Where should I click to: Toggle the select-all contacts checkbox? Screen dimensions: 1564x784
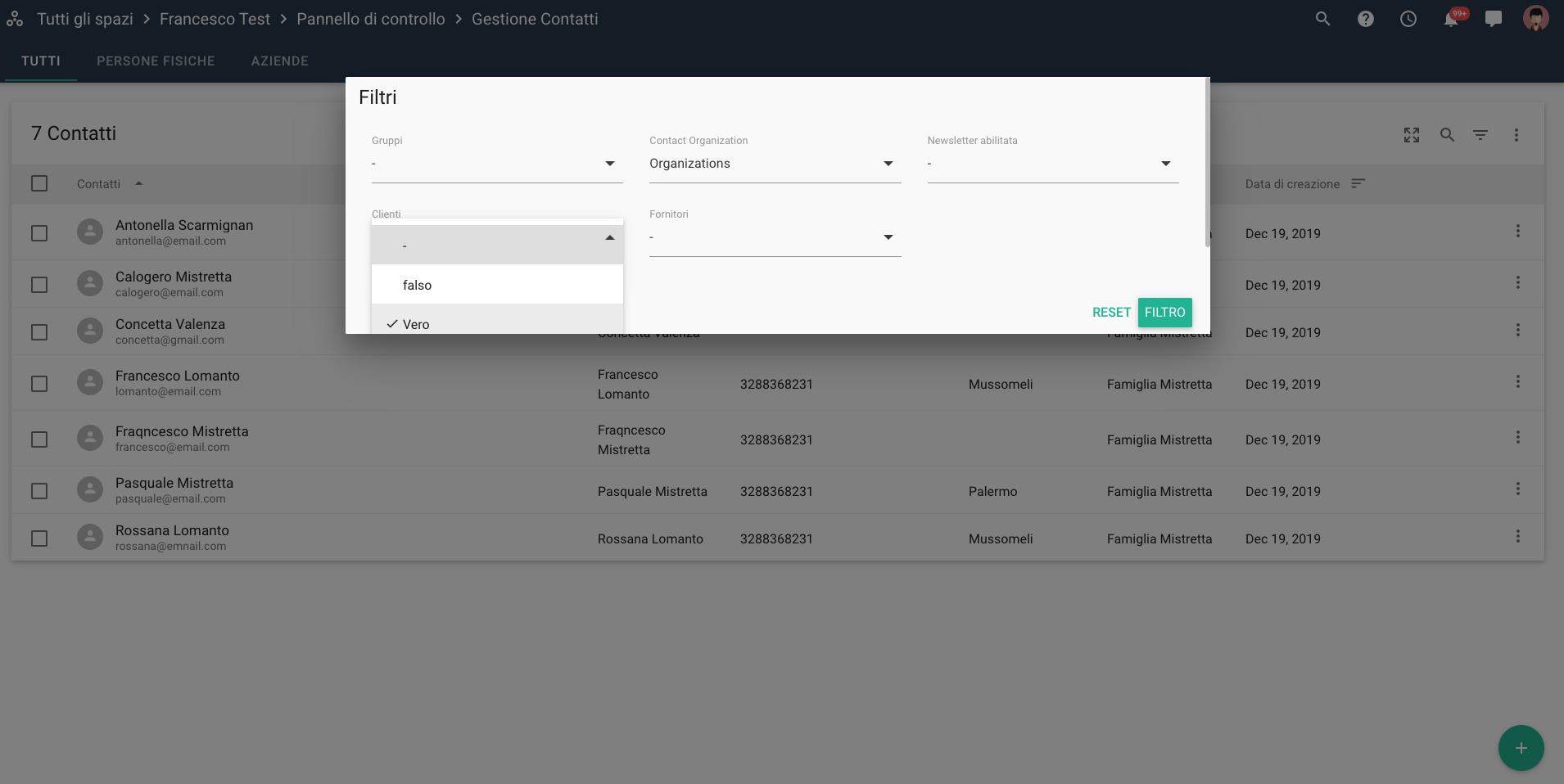(39, 183)
